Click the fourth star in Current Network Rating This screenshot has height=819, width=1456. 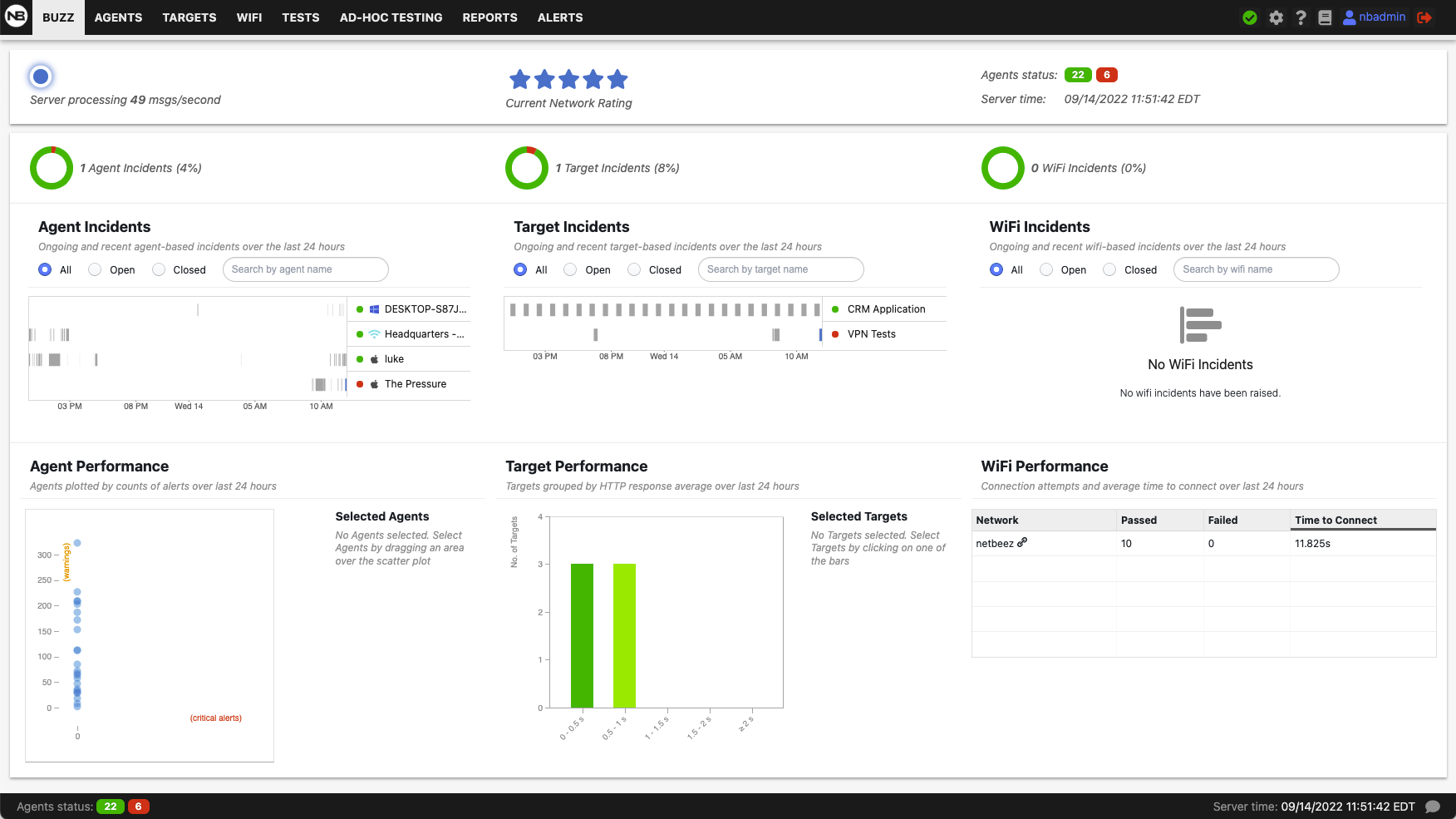593,79
